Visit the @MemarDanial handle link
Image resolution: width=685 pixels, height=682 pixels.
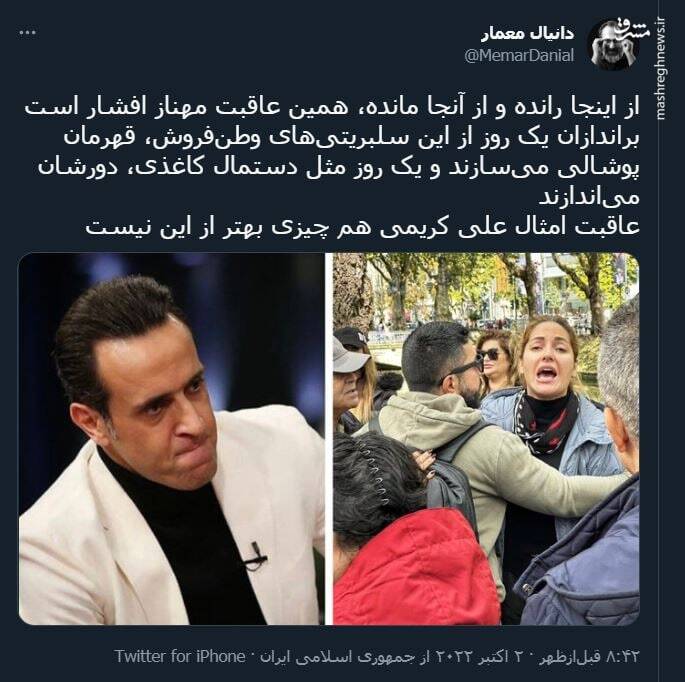[x=519, y=56]
